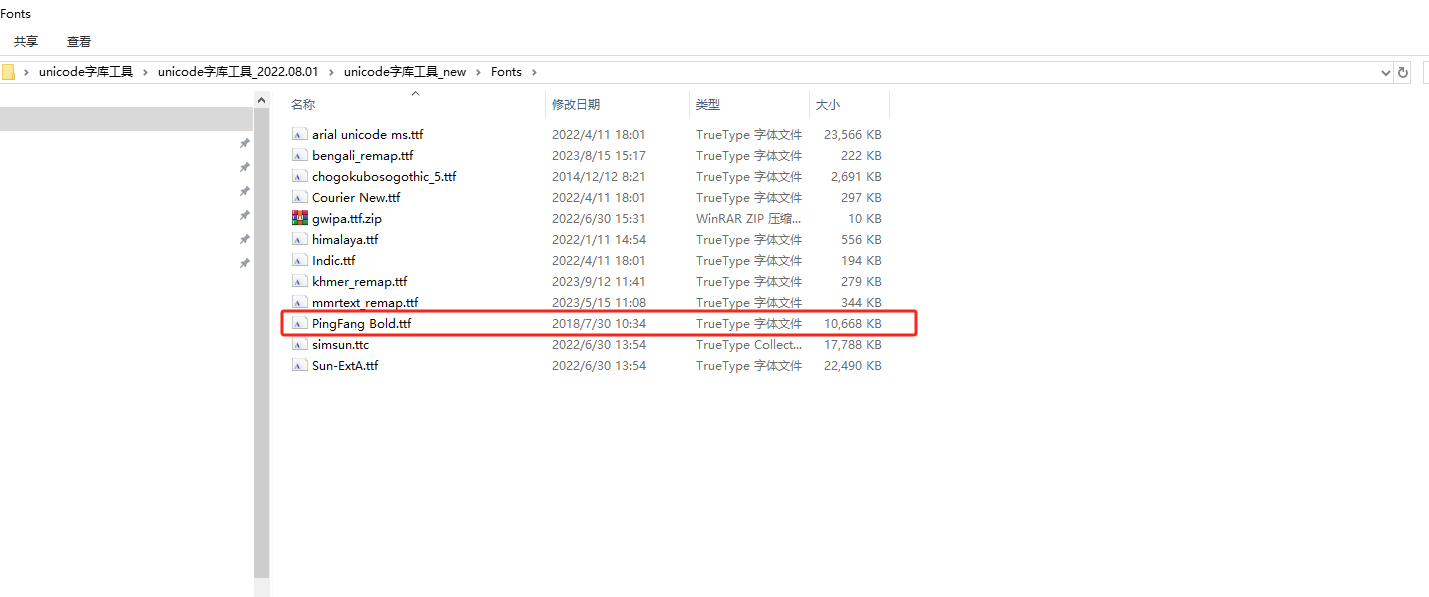The width and height of the screenshot is (1429, 597).
Task: Click the mmrtext_remap.ttf file icon
Action: 299,302
